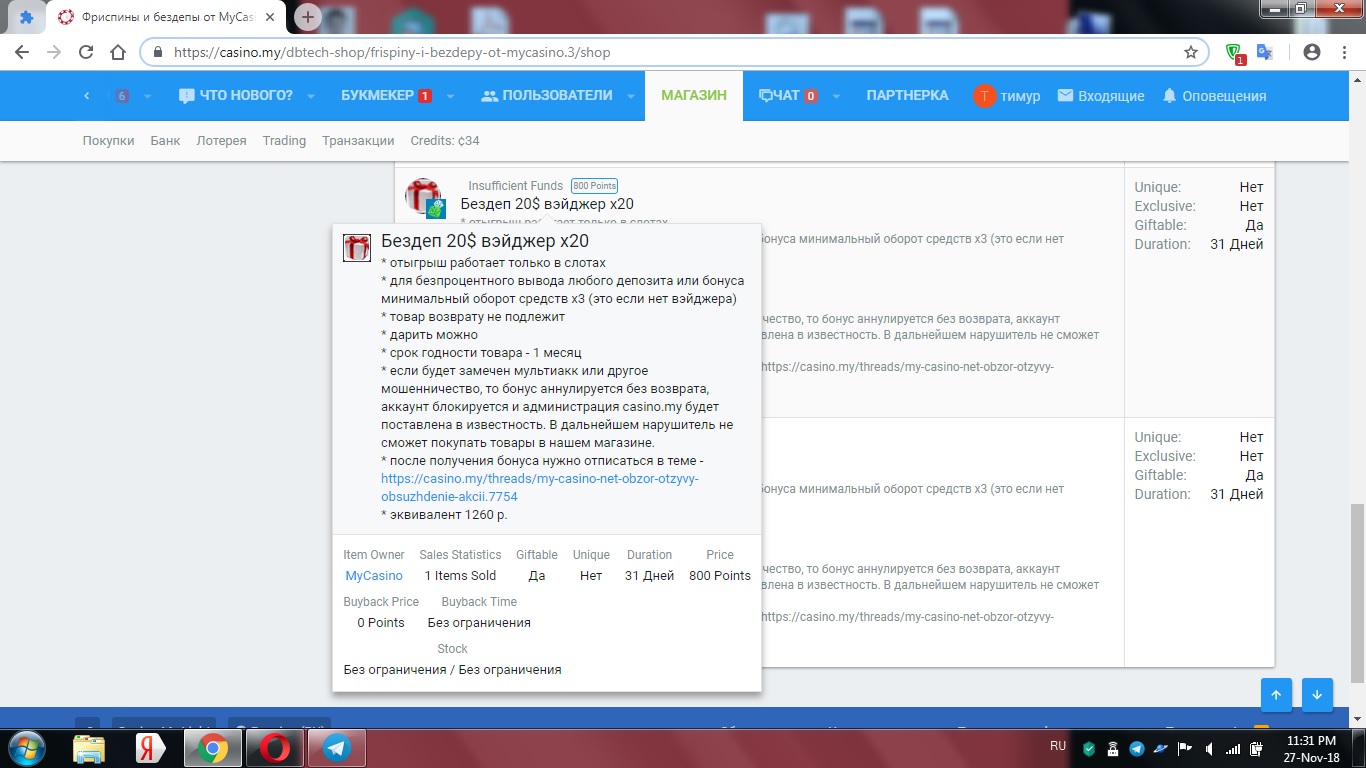Open Windows Start button

click(26, 748)
